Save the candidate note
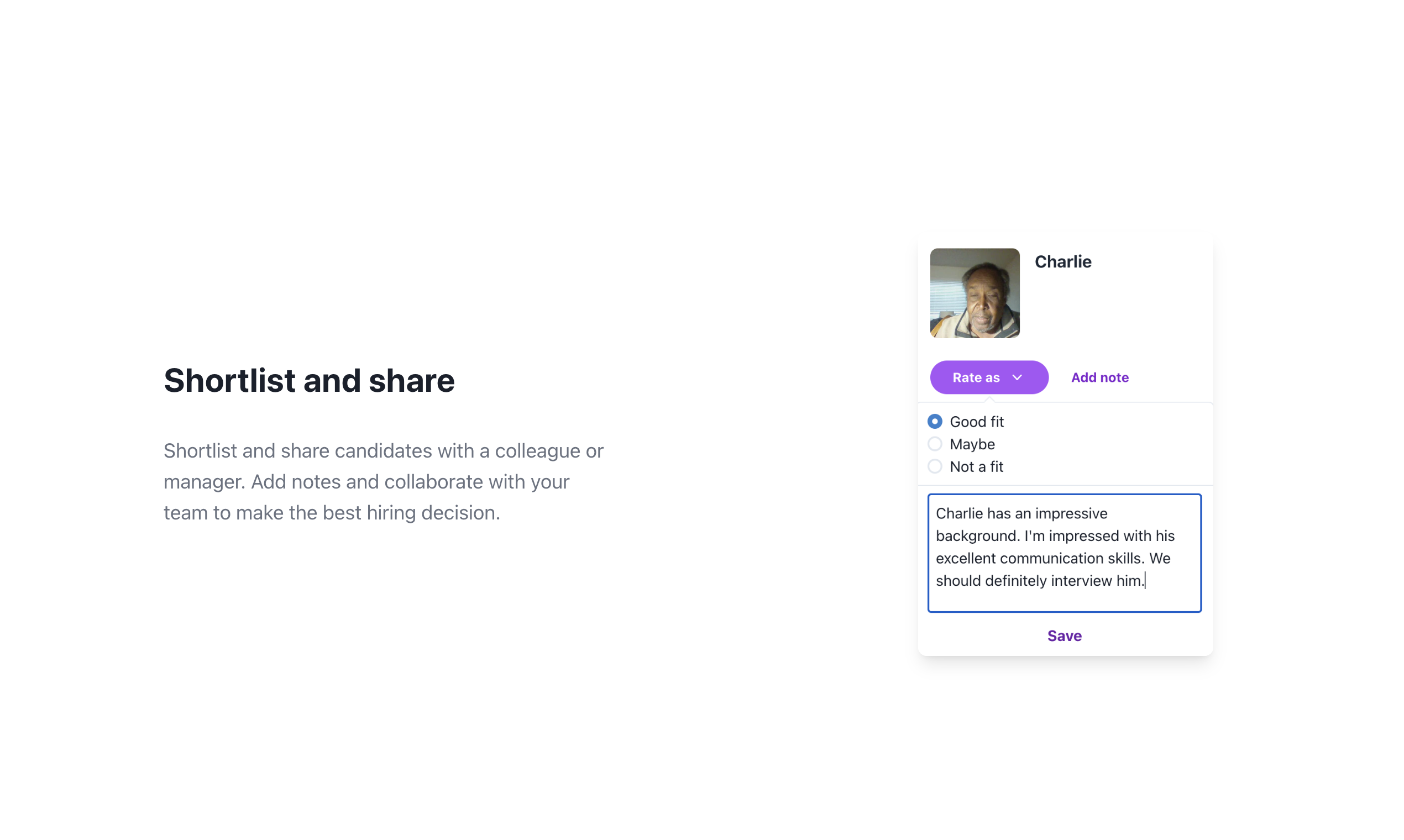This screenshot has width=1404, height=840. click(1064, 636)
